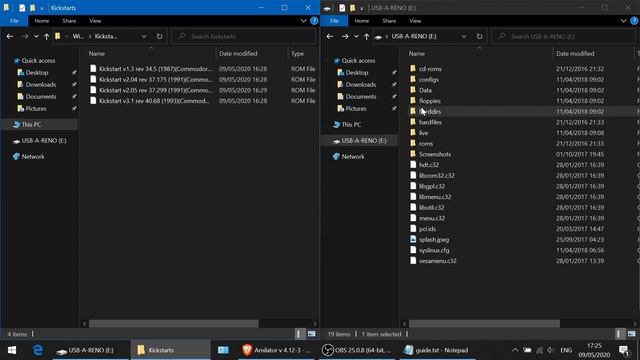
Task: Open Home tab in USB-A-RENO window
Action: pyautogui.click(x=362, y=21)
